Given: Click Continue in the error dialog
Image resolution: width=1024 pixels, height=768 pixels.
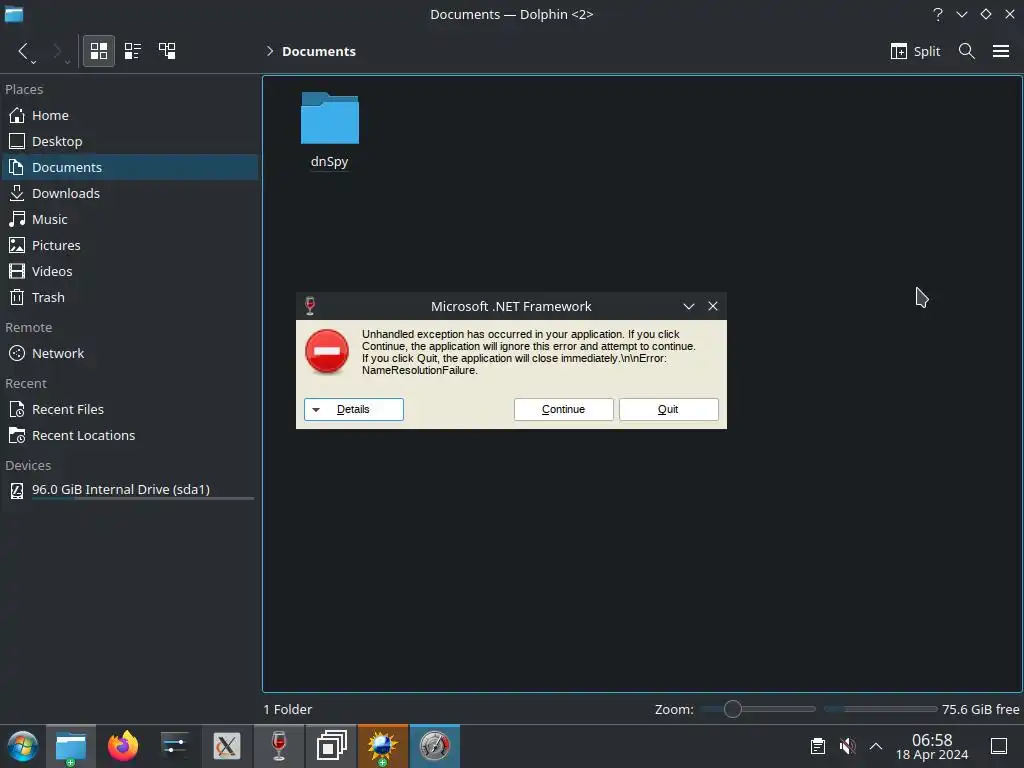Looking at the screenshot, I should 563,409.
